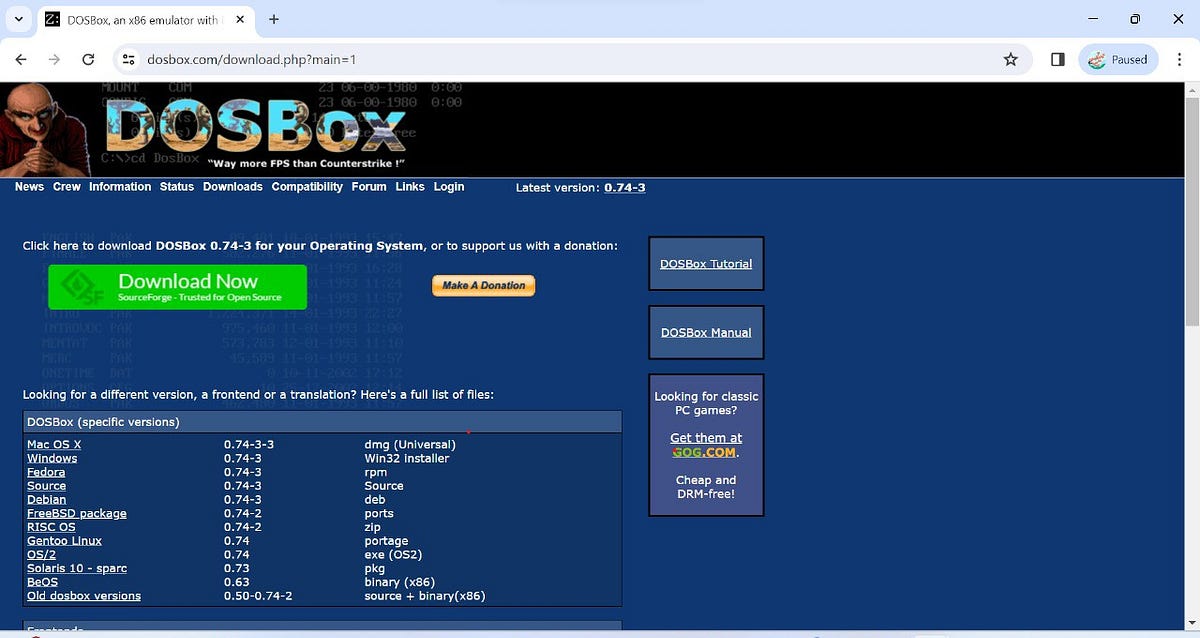Click the Paused sync profile icon
Viewport: 1200px width, 638px height.
(x=1118, y=59)
